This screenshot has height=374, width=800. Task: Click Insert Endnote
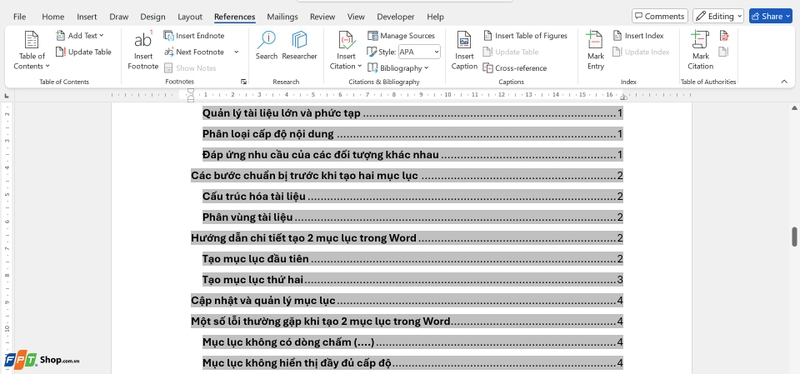point(194,36)
